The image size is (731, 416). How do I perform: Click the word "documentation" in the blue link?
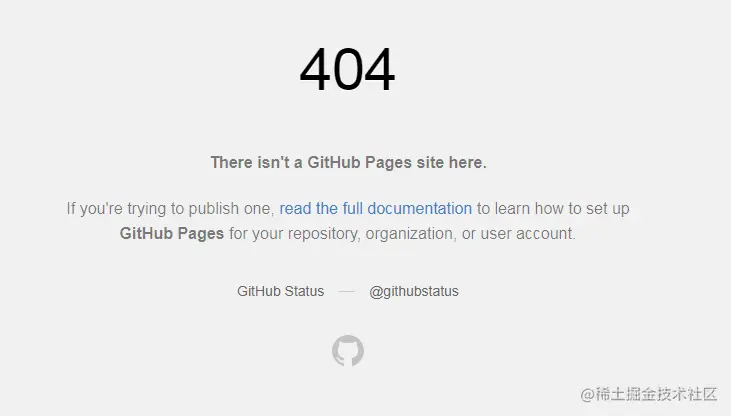[420, 208]
